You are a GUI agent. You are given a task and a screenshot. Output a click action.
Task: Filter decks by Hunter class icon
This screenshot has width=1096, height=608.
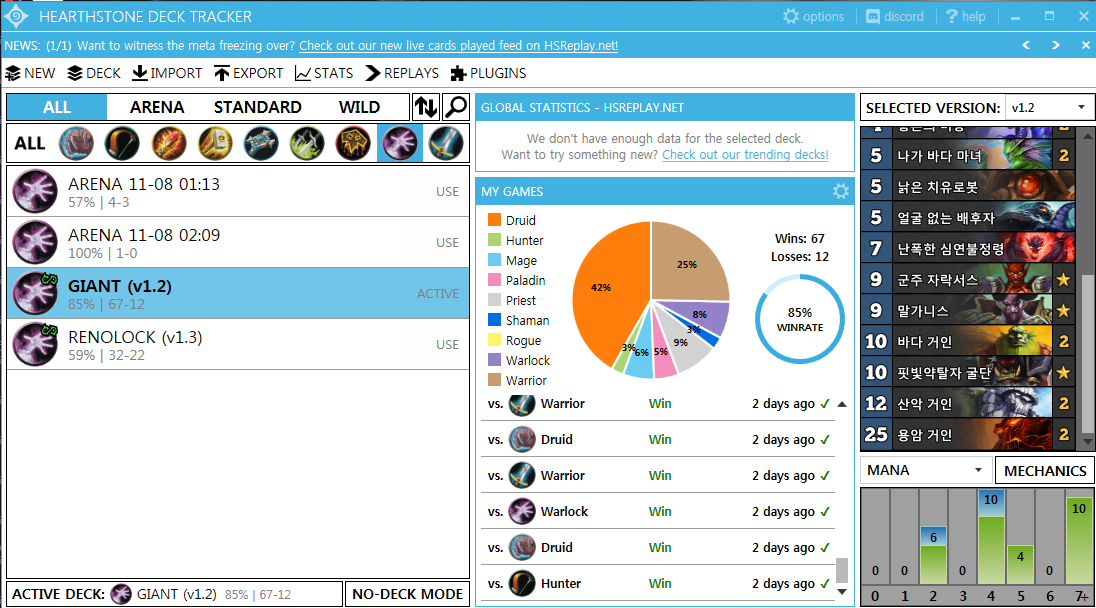122,143
